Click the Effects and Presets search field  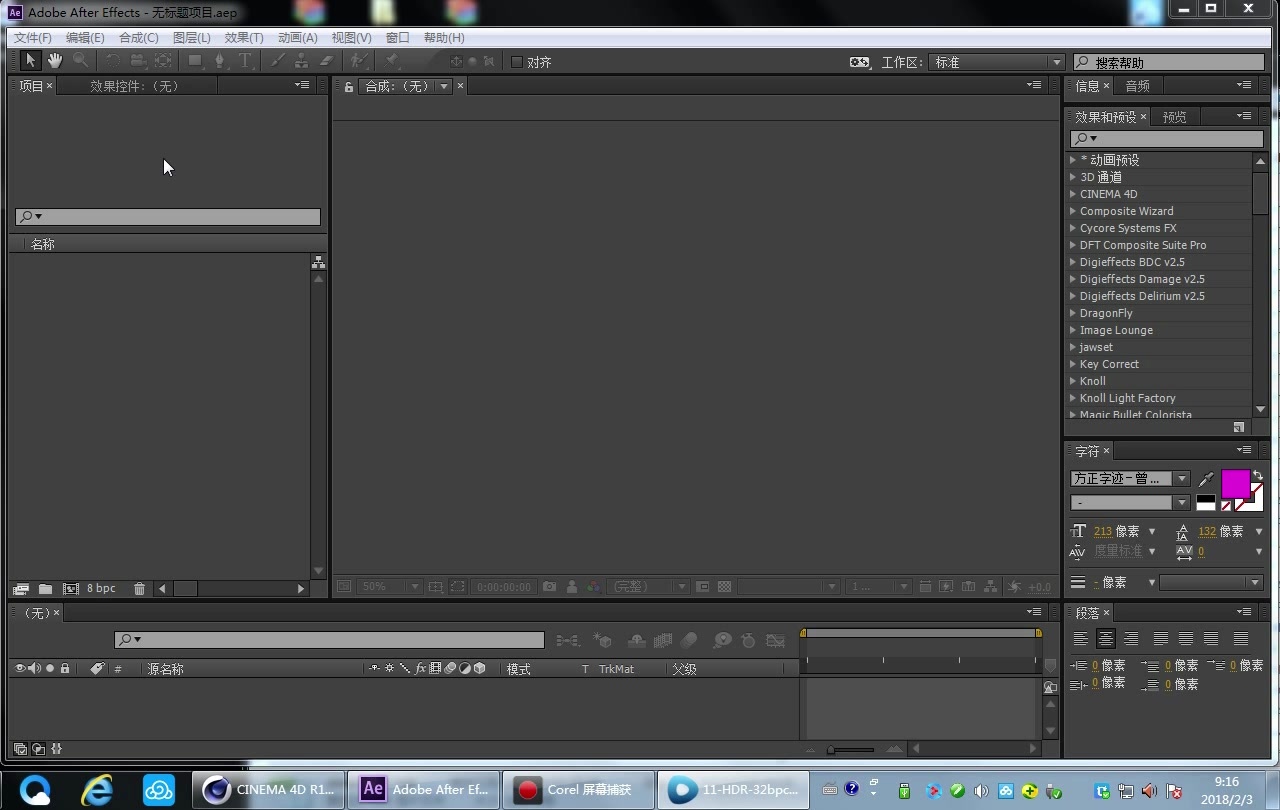click(x=1167, y=139)
